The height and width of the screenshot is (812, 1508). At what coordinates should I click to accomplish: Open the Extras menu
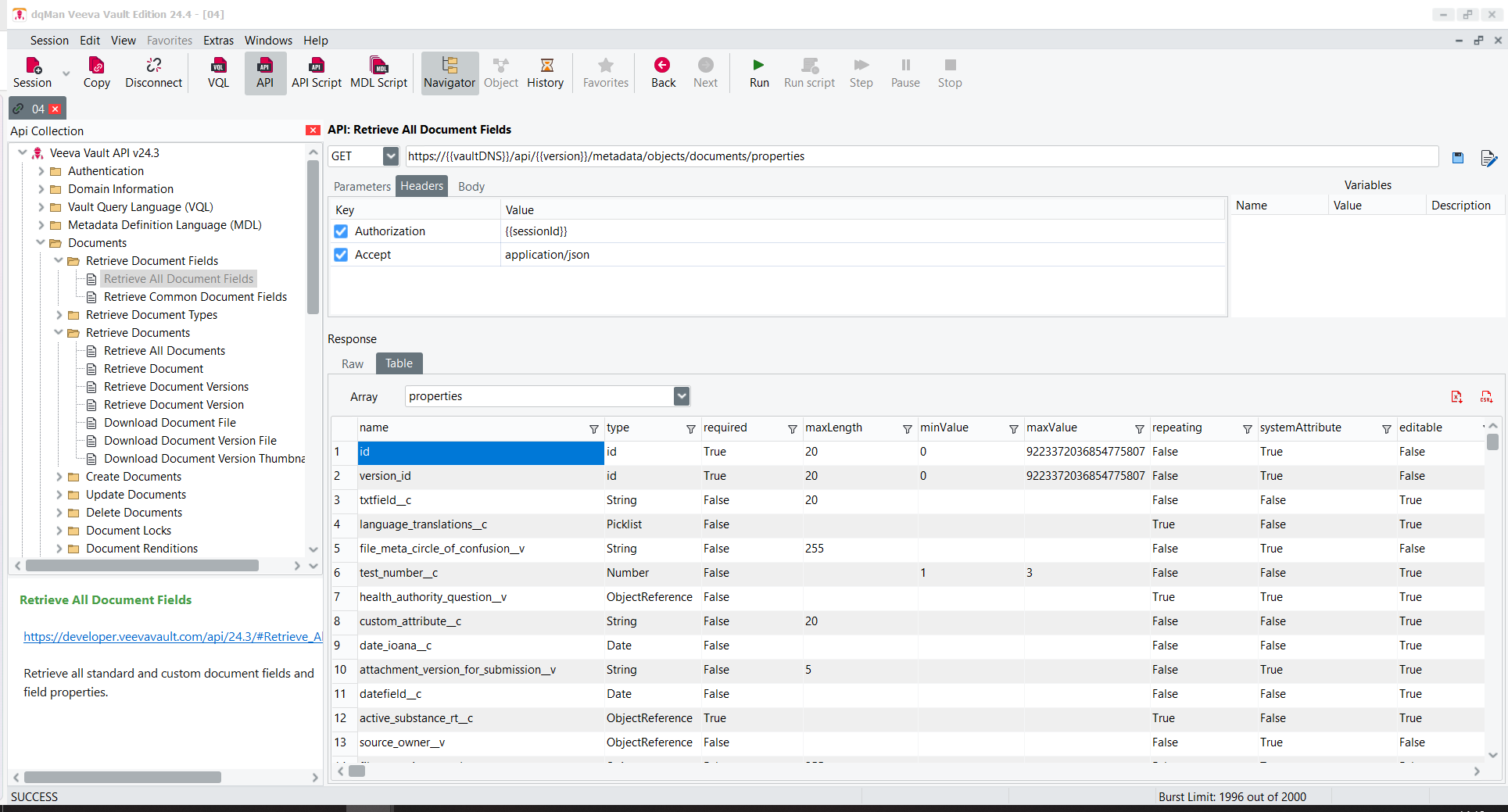click(218, 41)
